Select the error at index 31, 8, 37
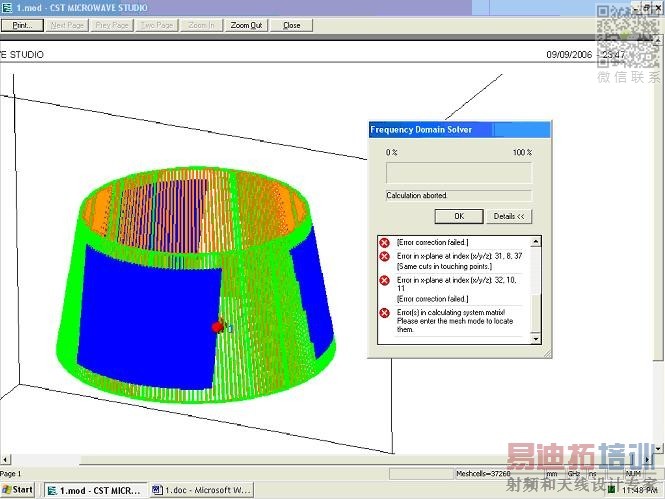Viewport: 665px width, 499px height. (x=459, y=261)
